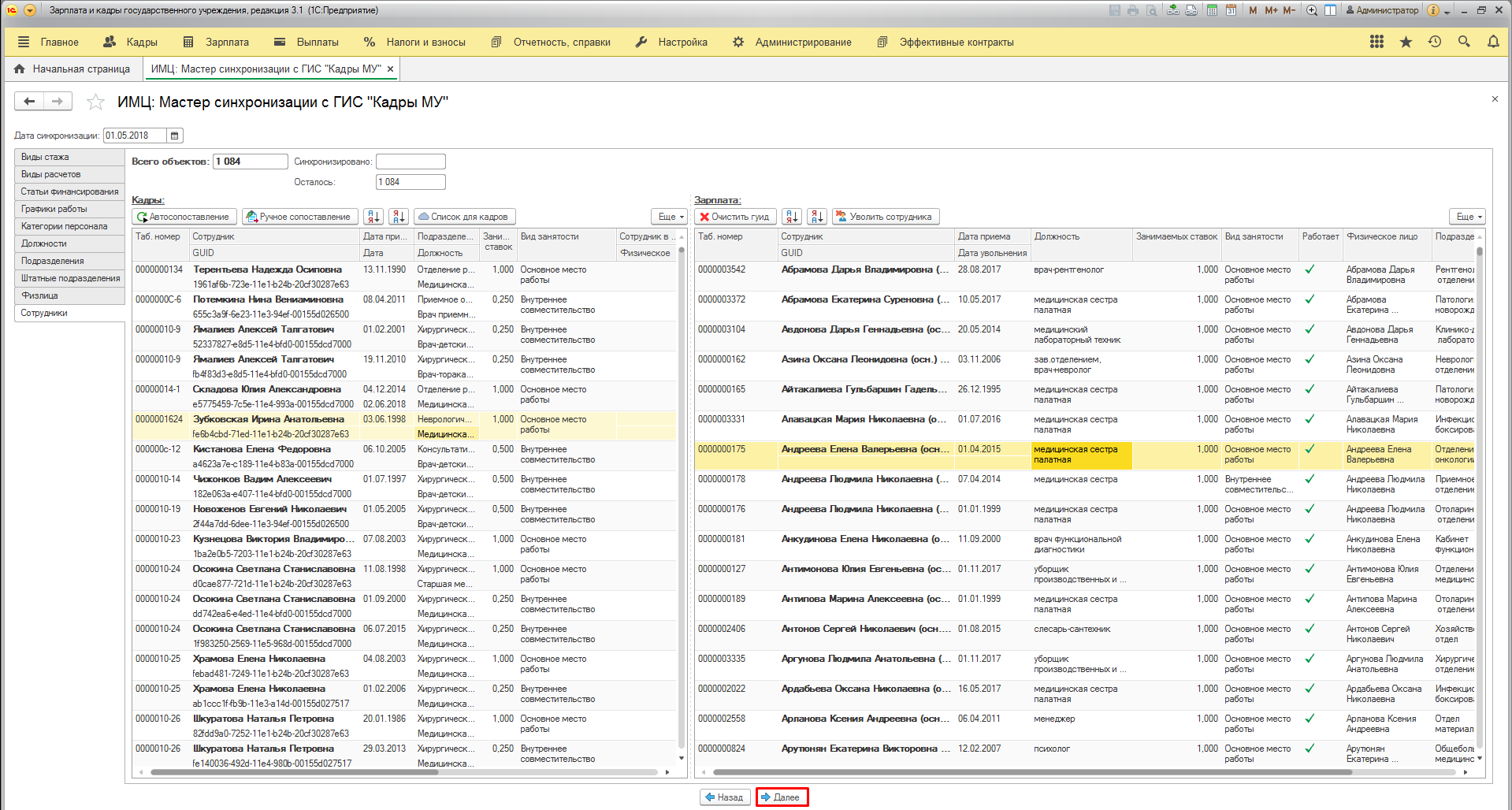
Task: Open the Зарплата main menu section
Action: (217, 42)
